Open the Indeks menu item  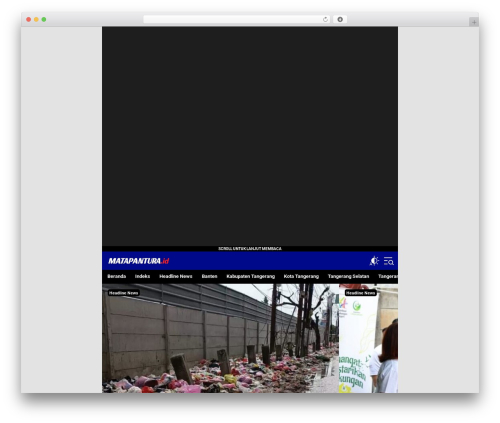[142, 276]
